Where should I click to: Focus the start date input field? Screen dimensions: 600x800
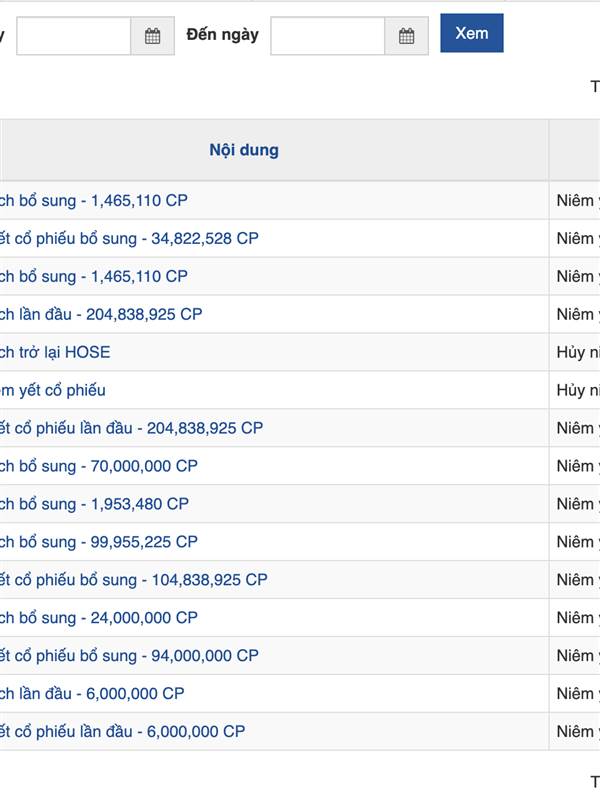pyautogui.click(x=74, y=36)
